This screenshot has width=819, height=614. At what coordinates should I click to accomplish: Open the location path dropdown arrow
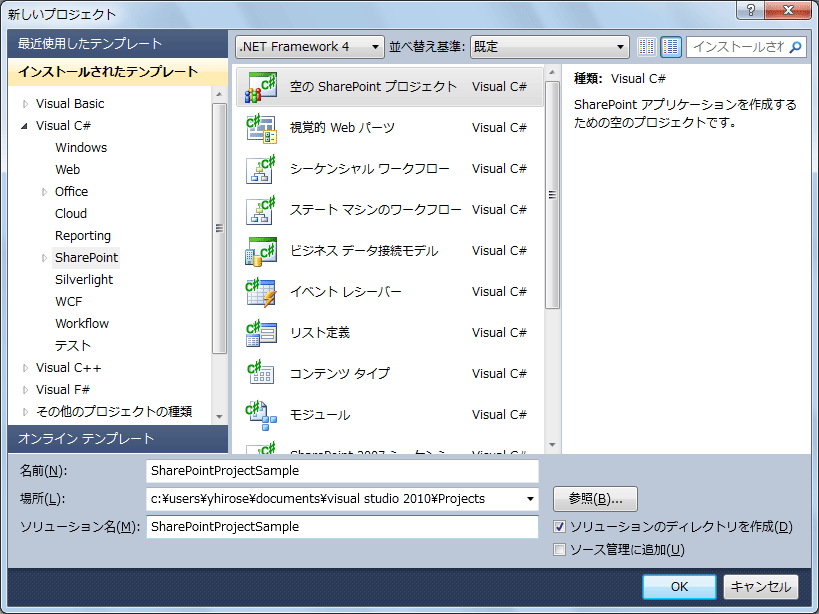(x=530, y=499)
